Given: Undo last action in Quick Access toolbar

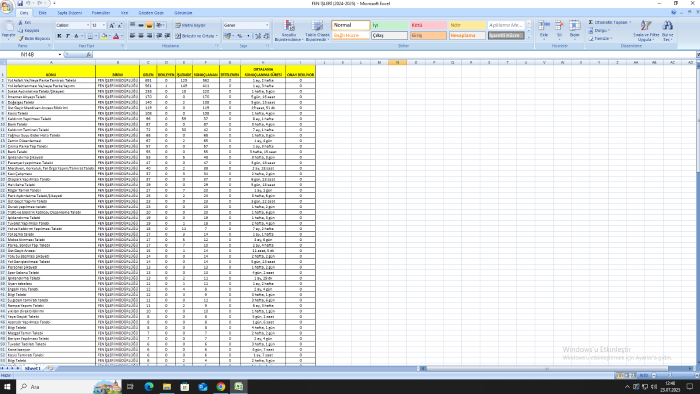Looking at the screenshot, I should pyautogui.click(x=28, y=3).
